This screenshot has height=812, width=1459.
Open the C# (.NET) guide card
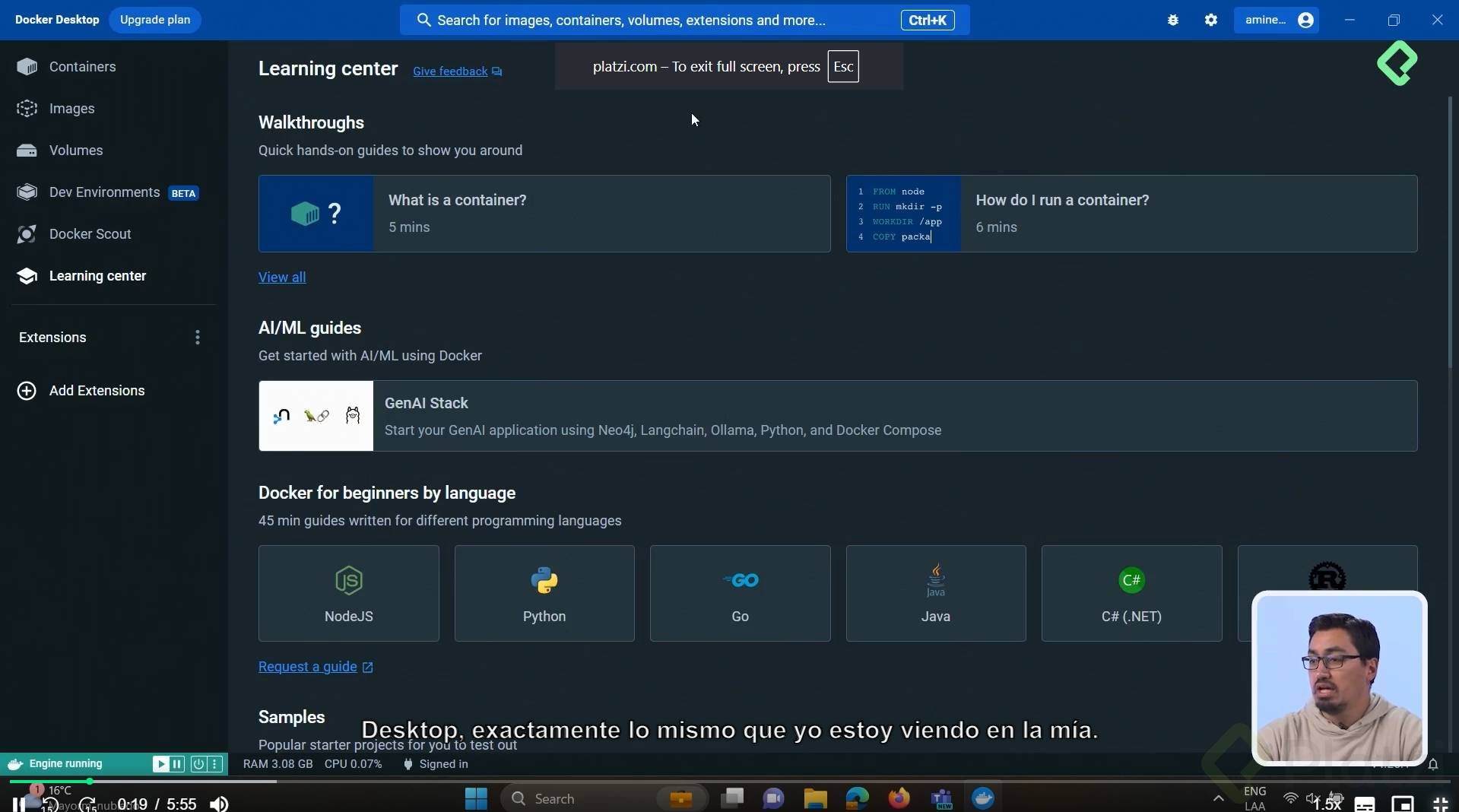[x=1132, y=593]
